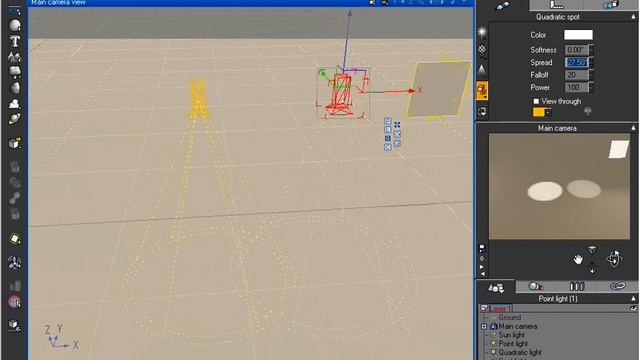Select Sun light in the layer tree
This screenshot has width=640, height=360.
pos(511,335)
